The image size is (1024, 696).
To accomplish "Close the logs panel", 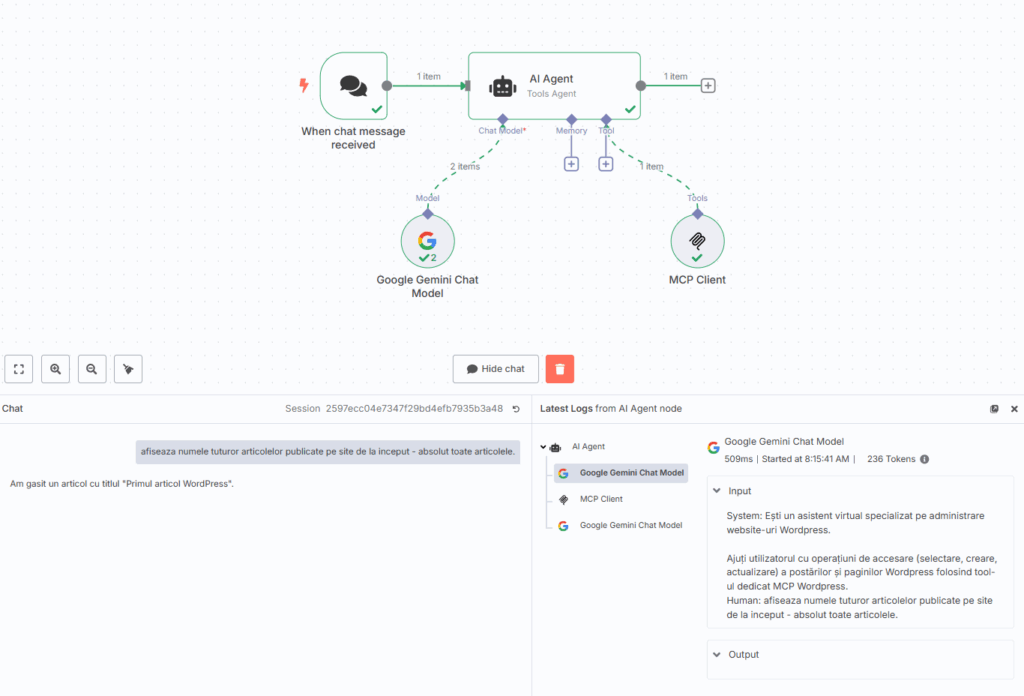I will pos(1014,409).
